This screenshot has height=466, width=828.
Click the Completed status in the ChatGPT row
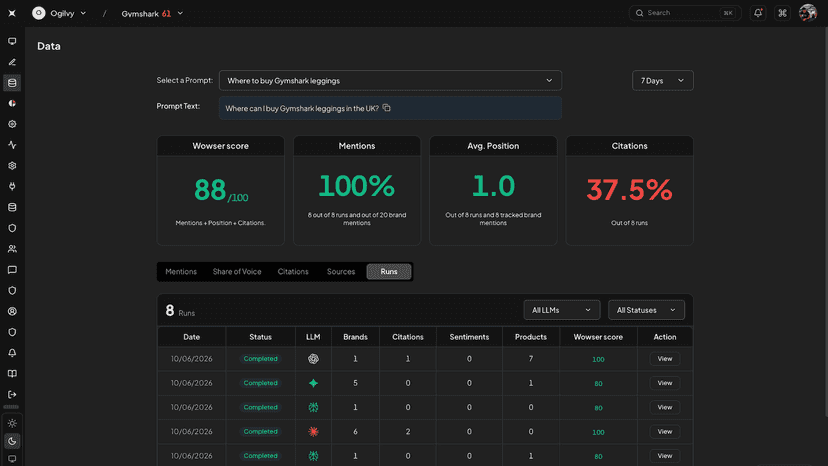[260, 359]
